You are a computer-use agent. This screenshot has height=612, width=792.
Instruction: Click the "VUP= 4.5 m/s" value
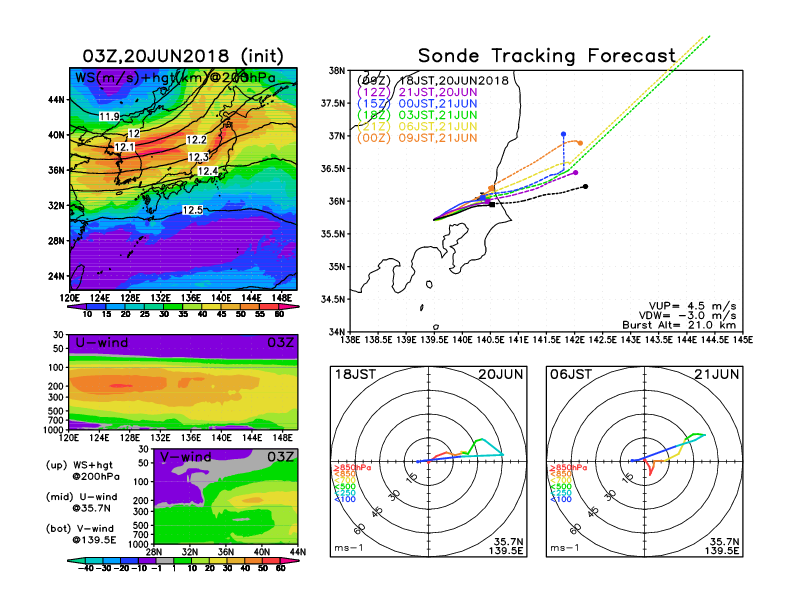pyautogui.click(x=692, y=306)
